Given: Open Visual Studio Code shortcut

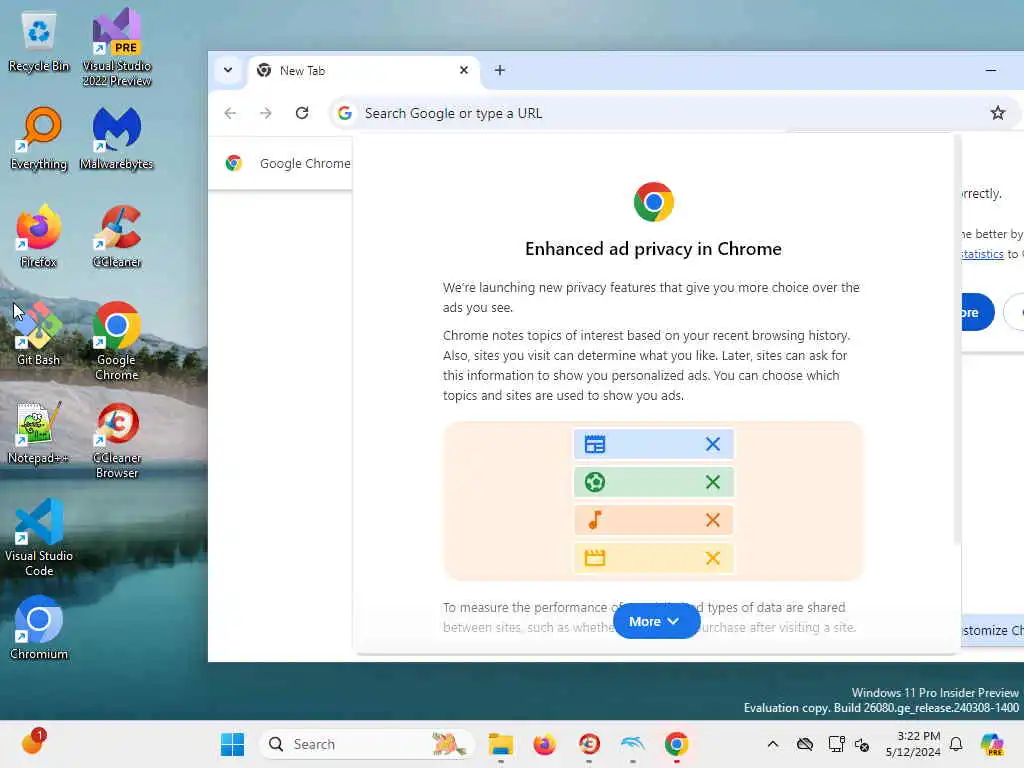Looking at the screenshot, I should (39, 537).
